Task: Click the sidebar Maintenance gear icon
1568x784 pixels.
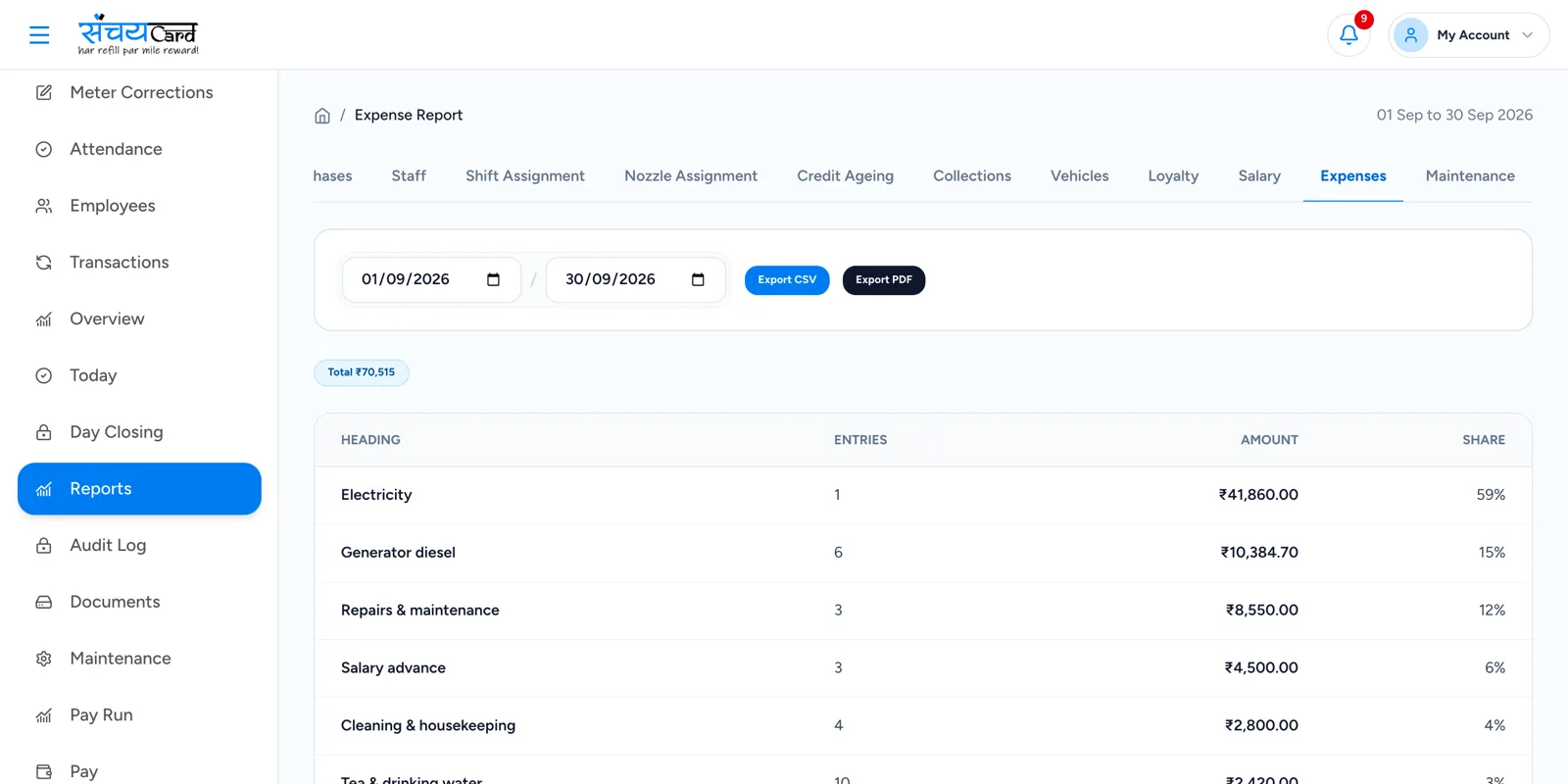Action: [x=44, y=659]
